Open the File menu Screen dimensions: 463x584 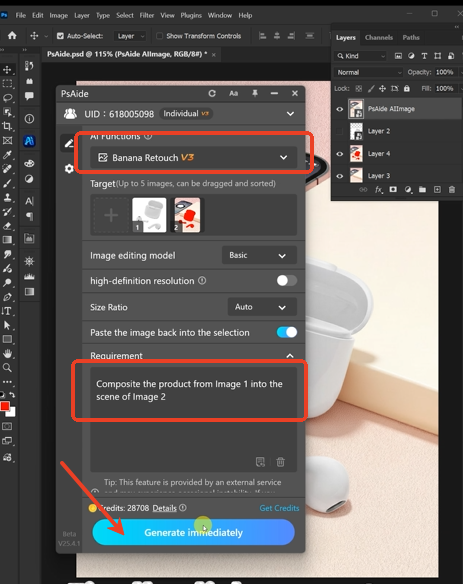click(20, 15)
